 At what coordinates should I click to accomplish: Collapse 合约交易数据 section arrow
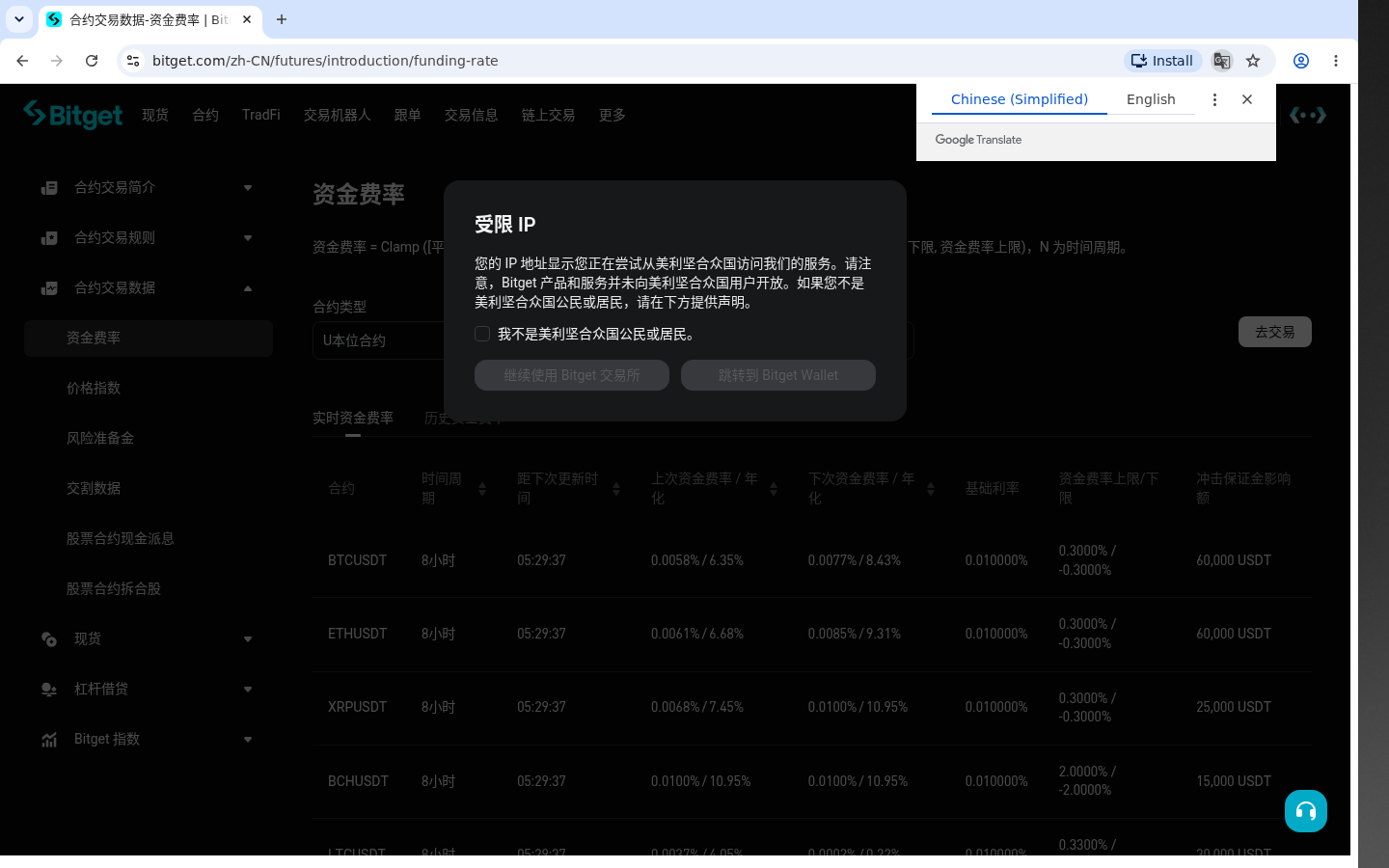[248, 288]
